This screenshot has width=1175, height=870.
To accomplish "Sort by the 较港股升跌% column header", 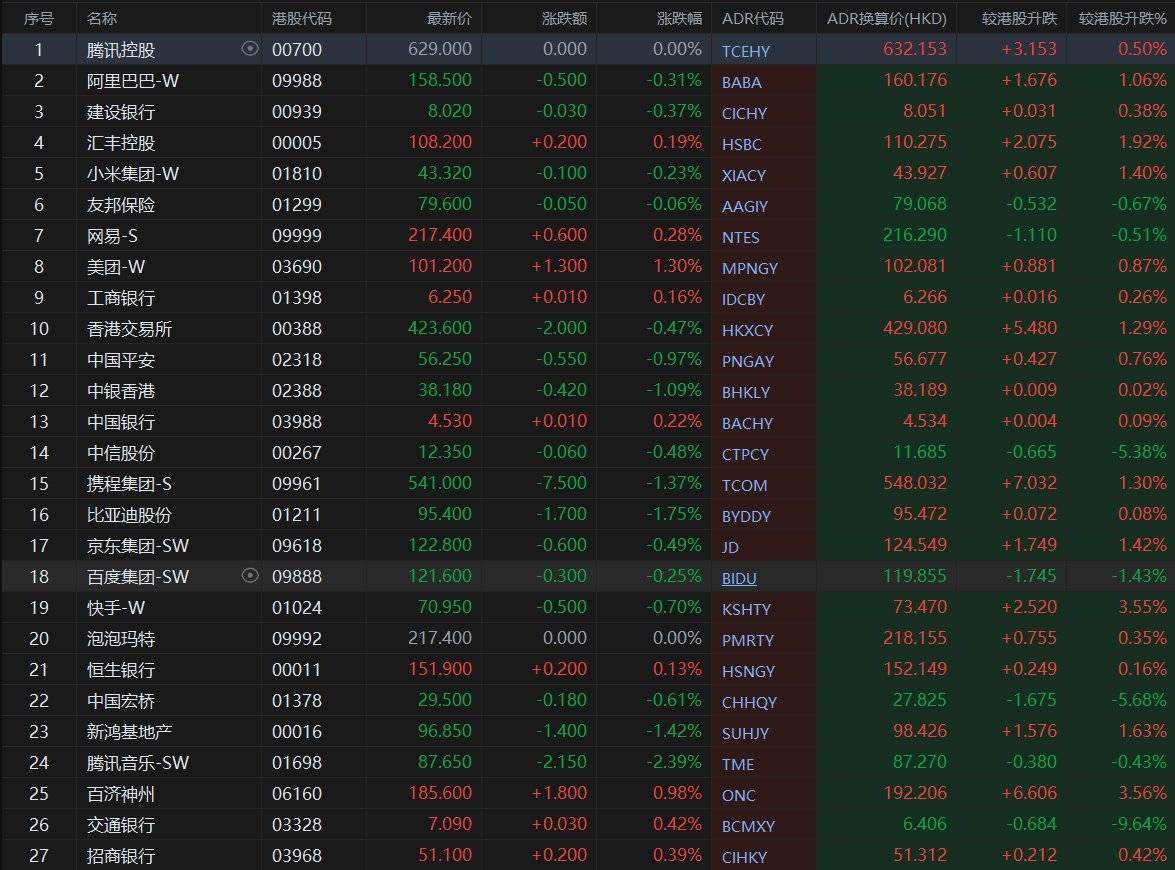I will pyautogui.click(x=1122, y=18).
